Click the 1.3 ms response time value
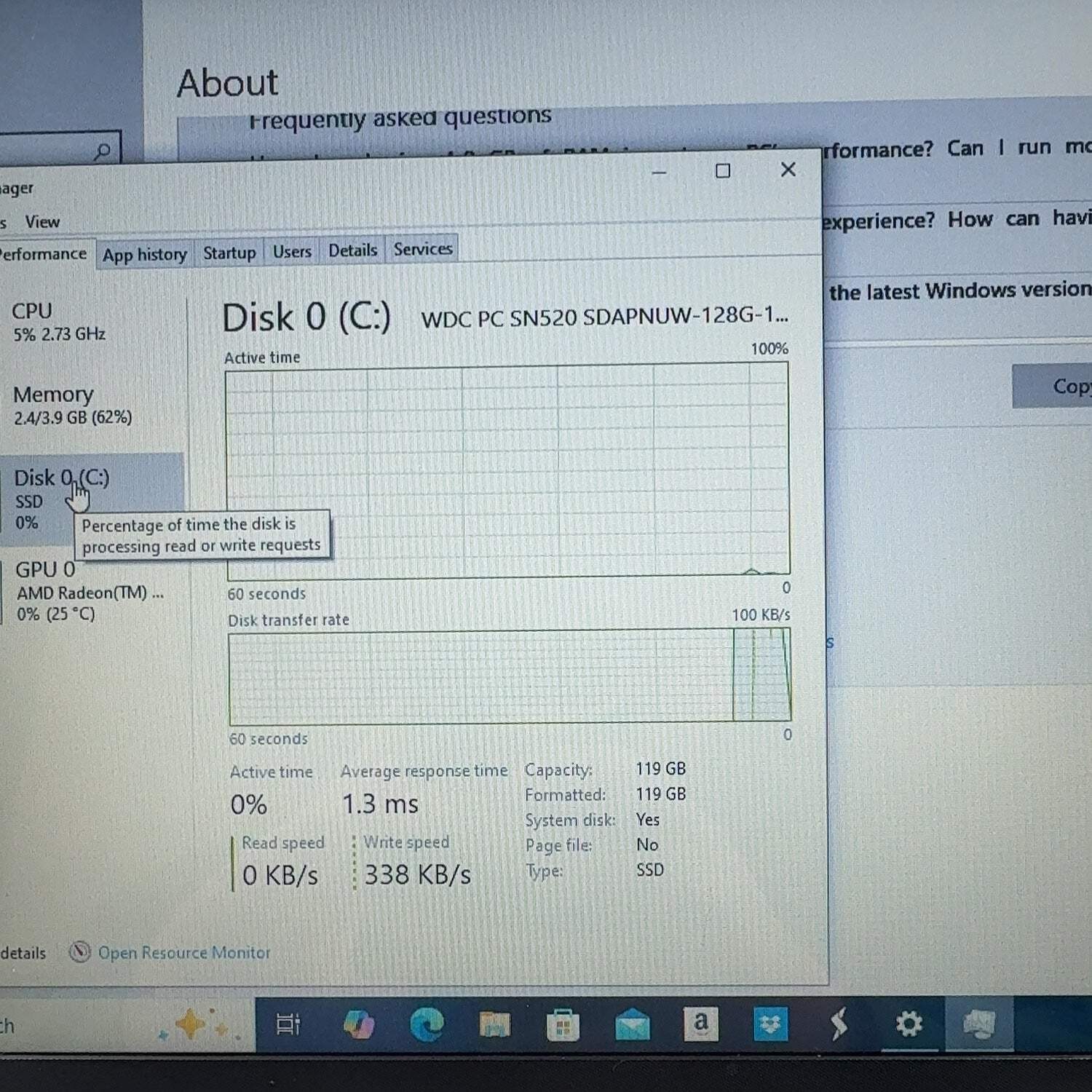Viewport: 1092px width, 1092px height. pos(380,804)
